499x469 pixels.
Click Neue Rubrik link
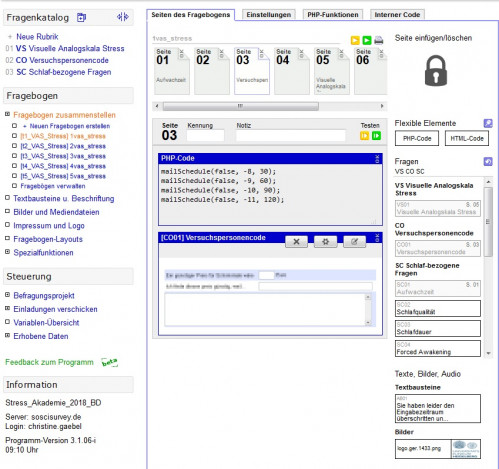coord(37,37)
